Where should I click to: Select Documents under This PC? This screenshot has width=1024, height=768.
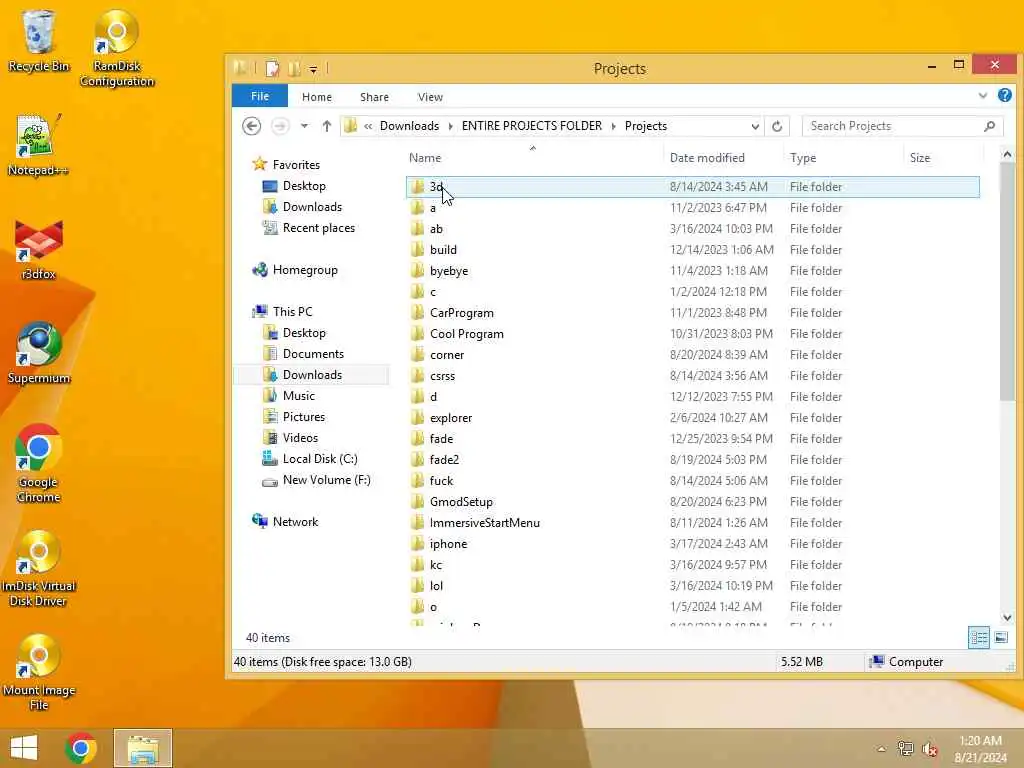point(304,353)
